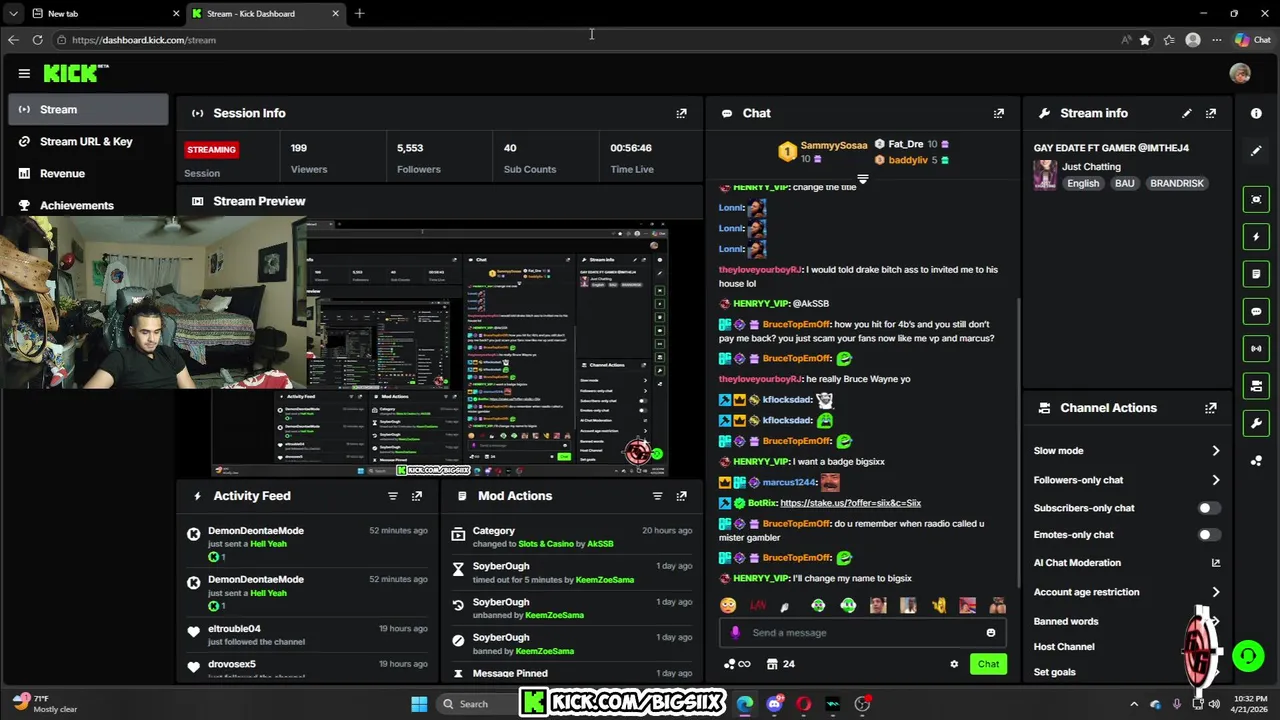The height and width of the screenshot is (720, 1280).
Task: Toggle the document widget in the right sidebar
Action: click(x=1256, y=274)
